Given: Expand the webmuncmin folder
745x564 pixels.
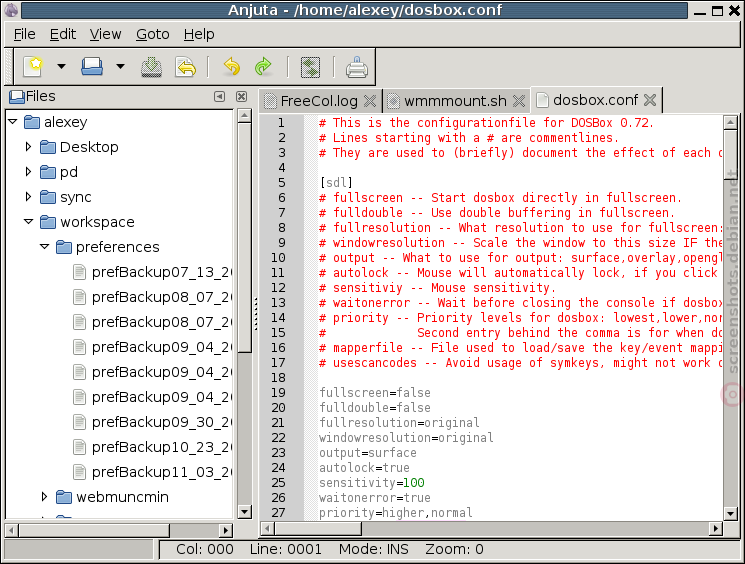Looking at the screenshot, I should [x=44, y=497].
